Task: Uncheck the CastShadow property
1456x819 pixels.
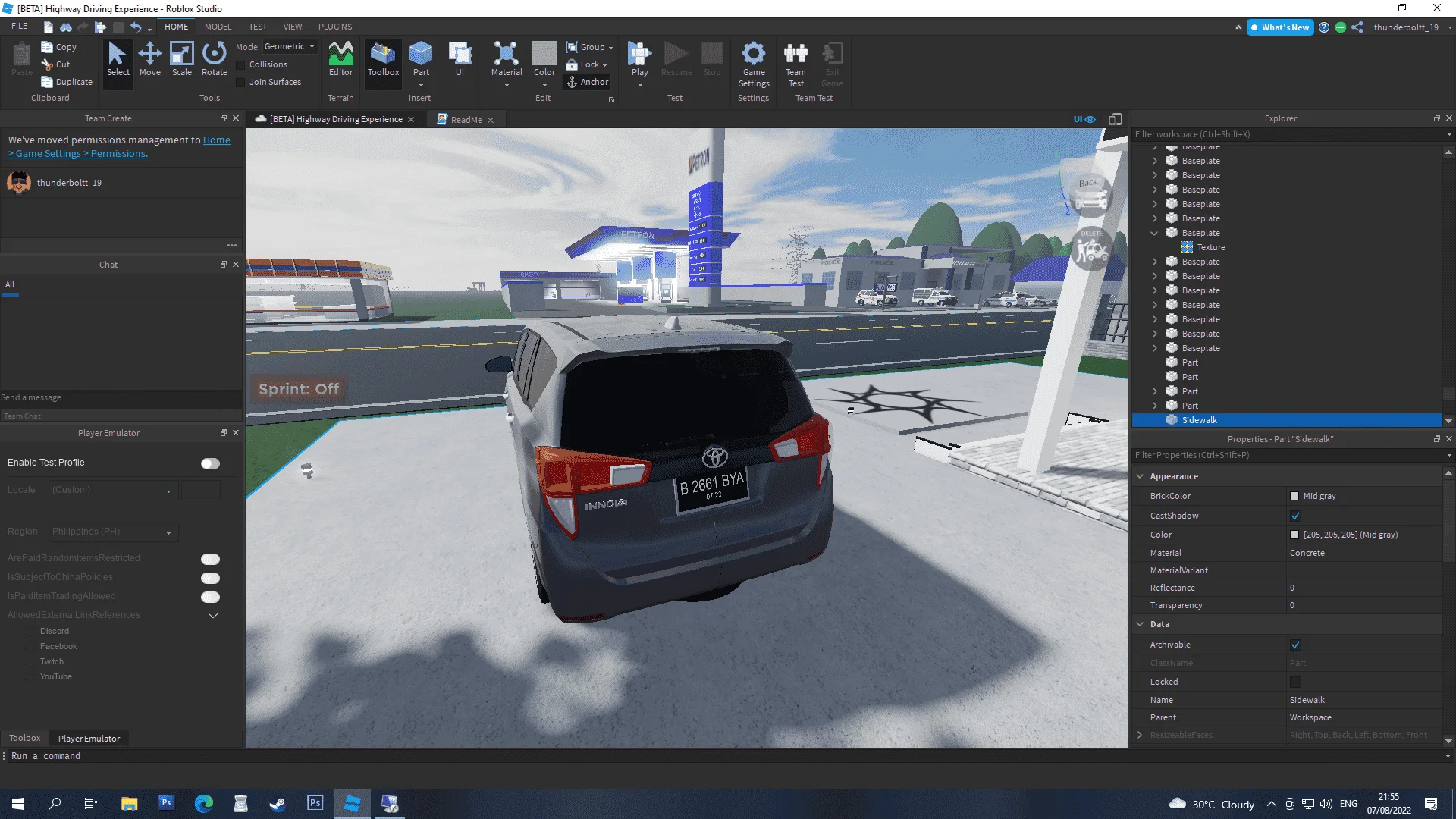Action: click(x=1295, y=516)
